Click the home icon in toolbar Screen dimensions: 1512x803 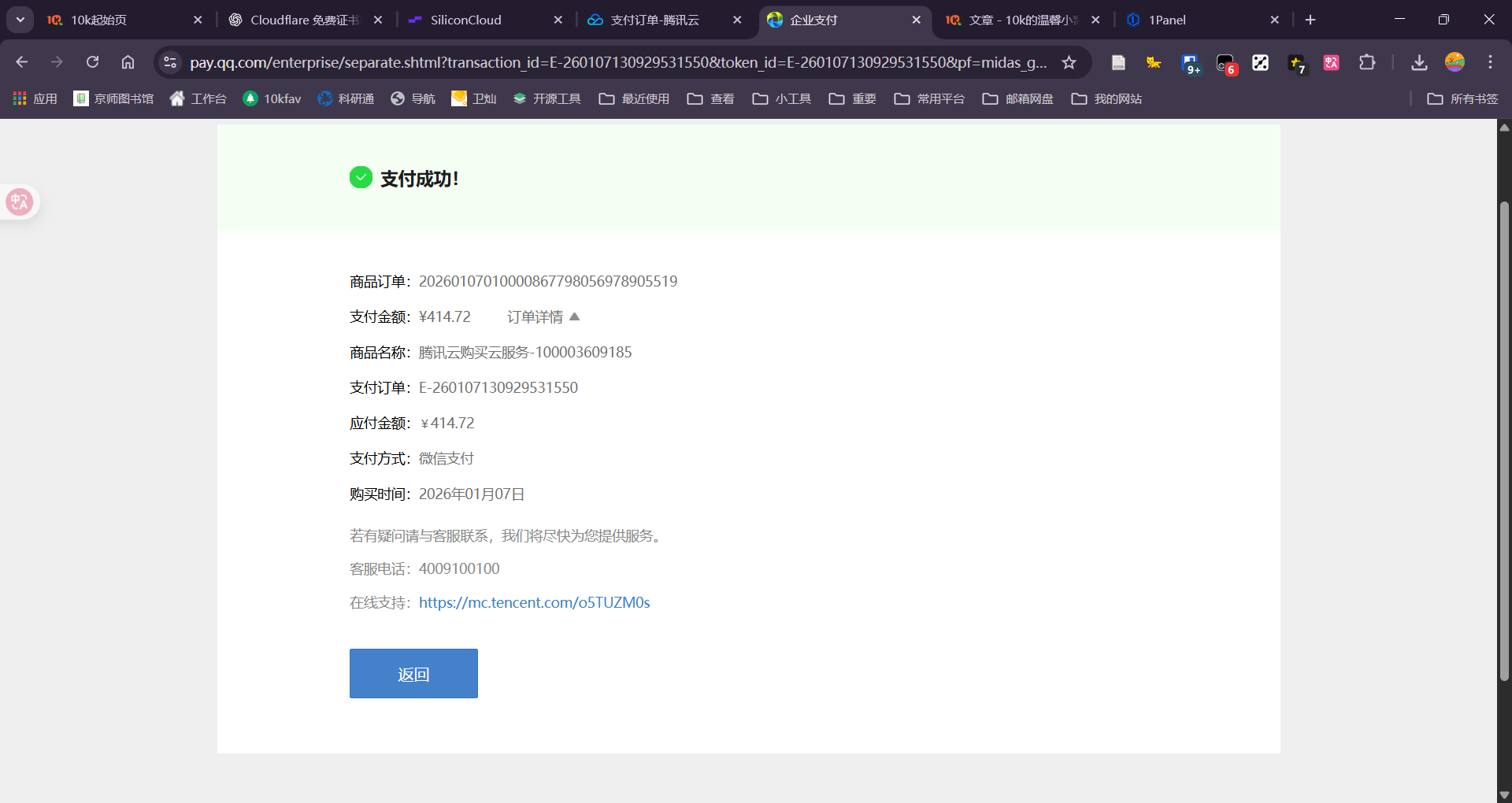point(128,62)
